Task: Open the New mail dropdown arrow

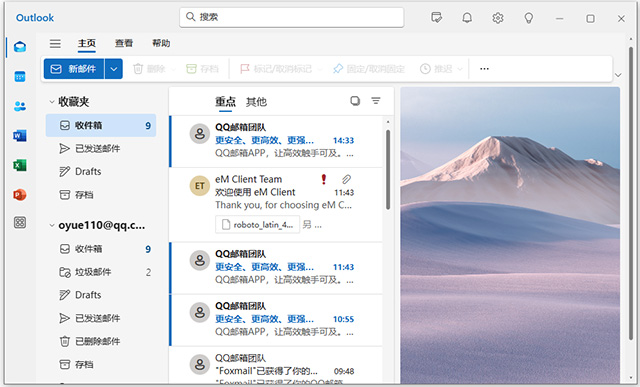Action: 113,69
